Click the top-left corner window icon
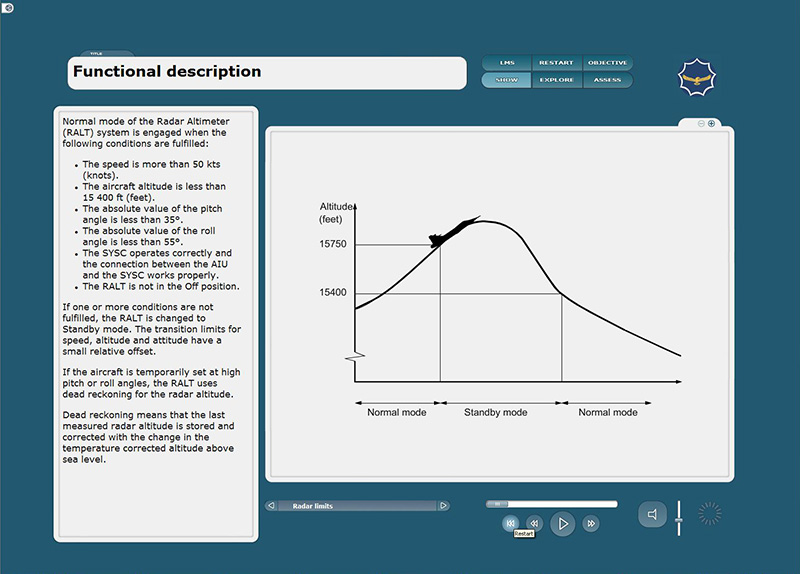This screenshot has height=574, width=800. click(x=7, y=8)
